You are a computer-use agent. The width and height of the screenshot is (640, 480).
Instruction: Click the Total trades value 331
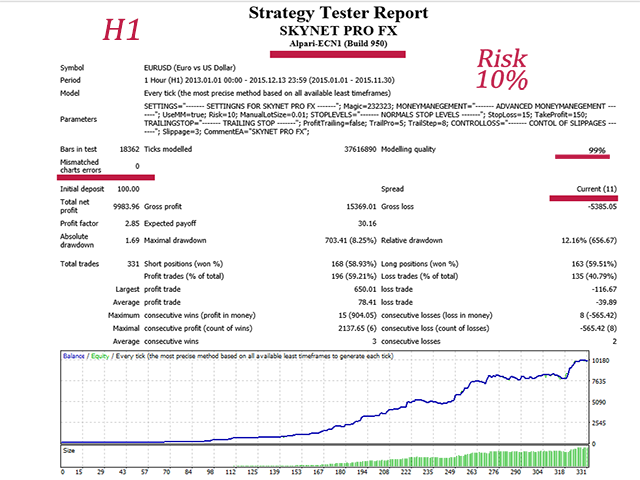(x=133, y=264)
